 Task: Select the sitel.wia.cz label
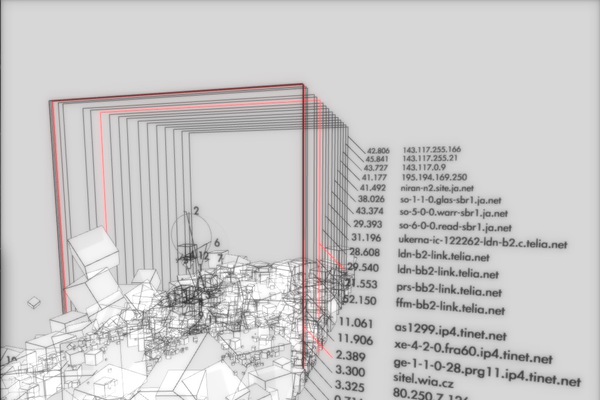tap(424, 381)
